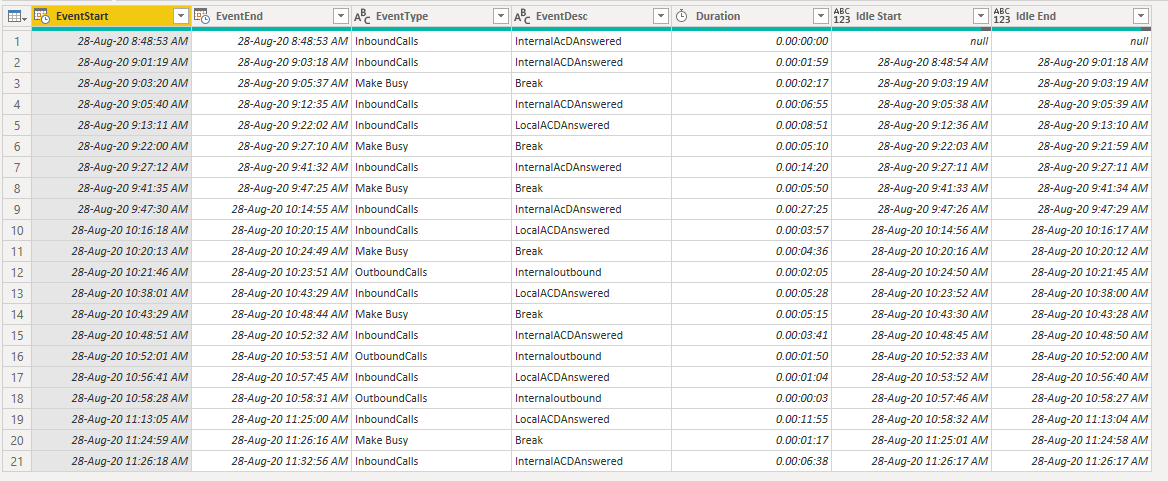Click null Idle End cell in row 1

pyautogui.click(x=1071, y=41)
